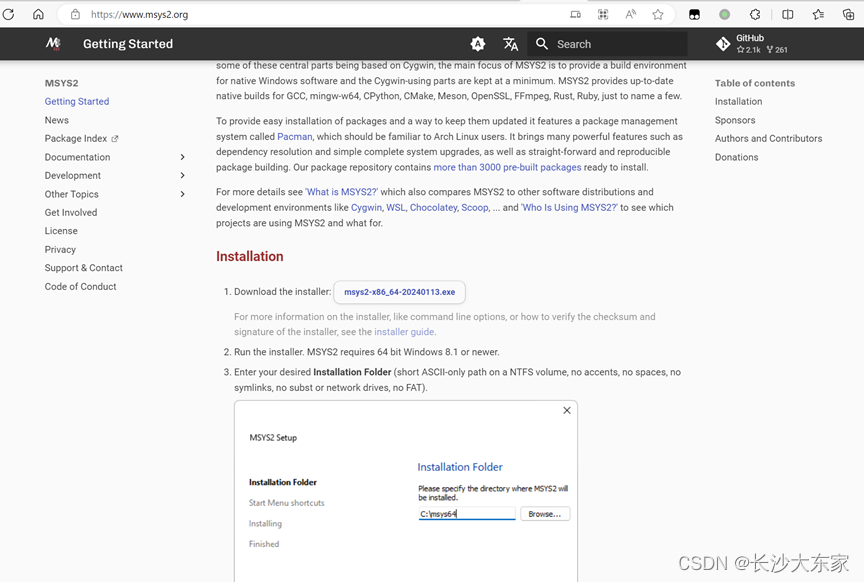864x582 pixels.
Task: Open the Documentation sidebar item
Action: pos(77,157)
